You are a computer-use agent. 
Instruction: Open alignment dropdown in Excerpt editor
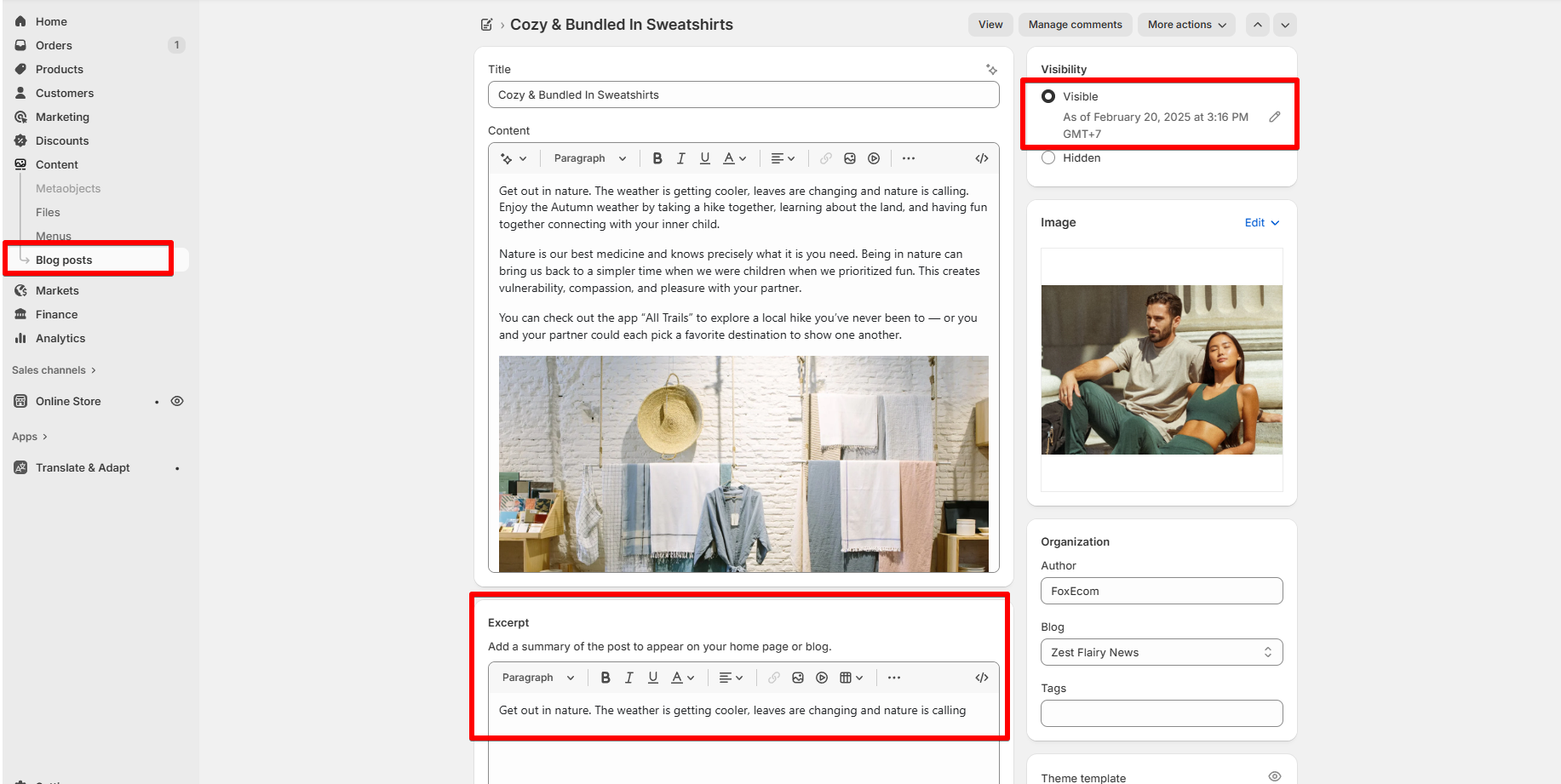731,678
